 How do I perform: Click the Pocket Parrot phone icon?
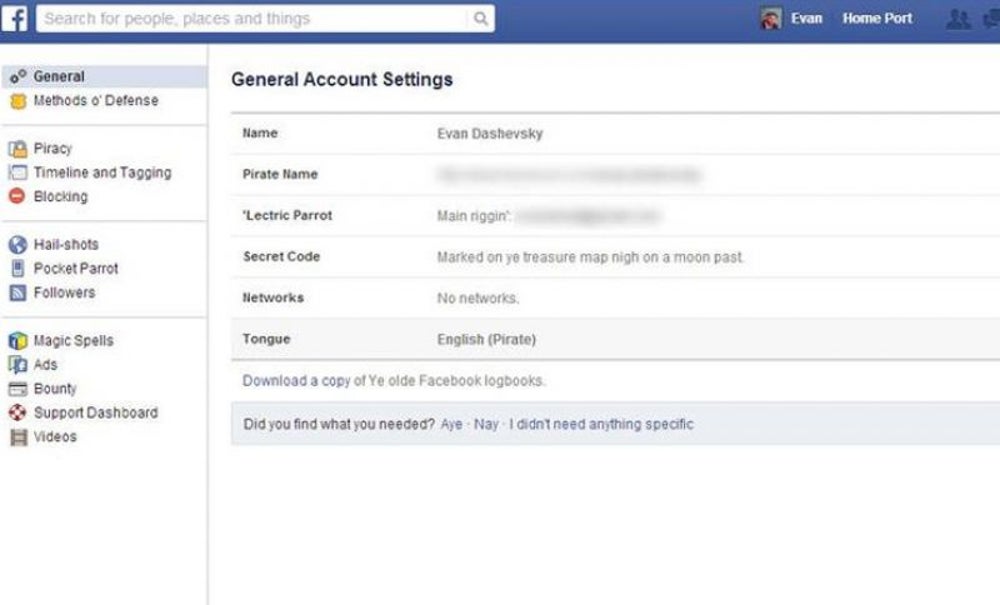pyautogui.click(x=18, y=268)
